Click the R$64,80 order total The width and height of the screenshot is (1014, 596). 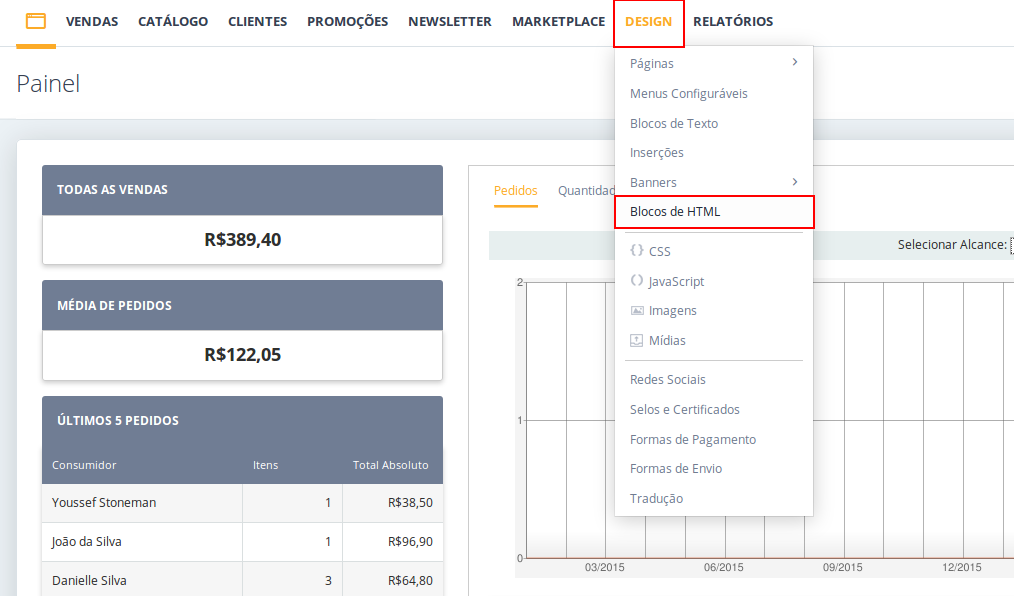coord(410,580)
